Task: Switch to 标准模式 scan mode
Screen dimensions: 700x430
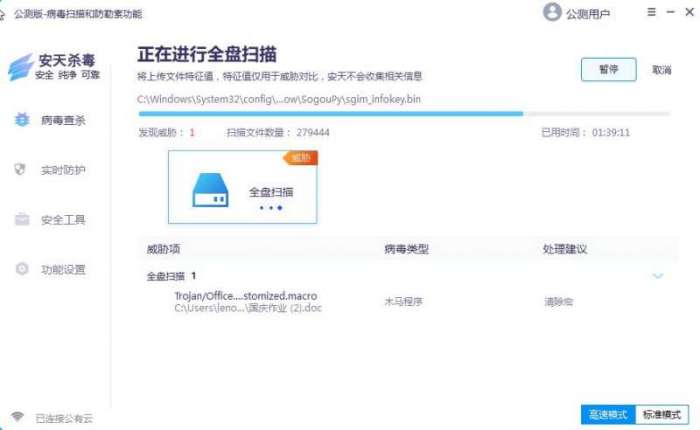Action: 662,415
